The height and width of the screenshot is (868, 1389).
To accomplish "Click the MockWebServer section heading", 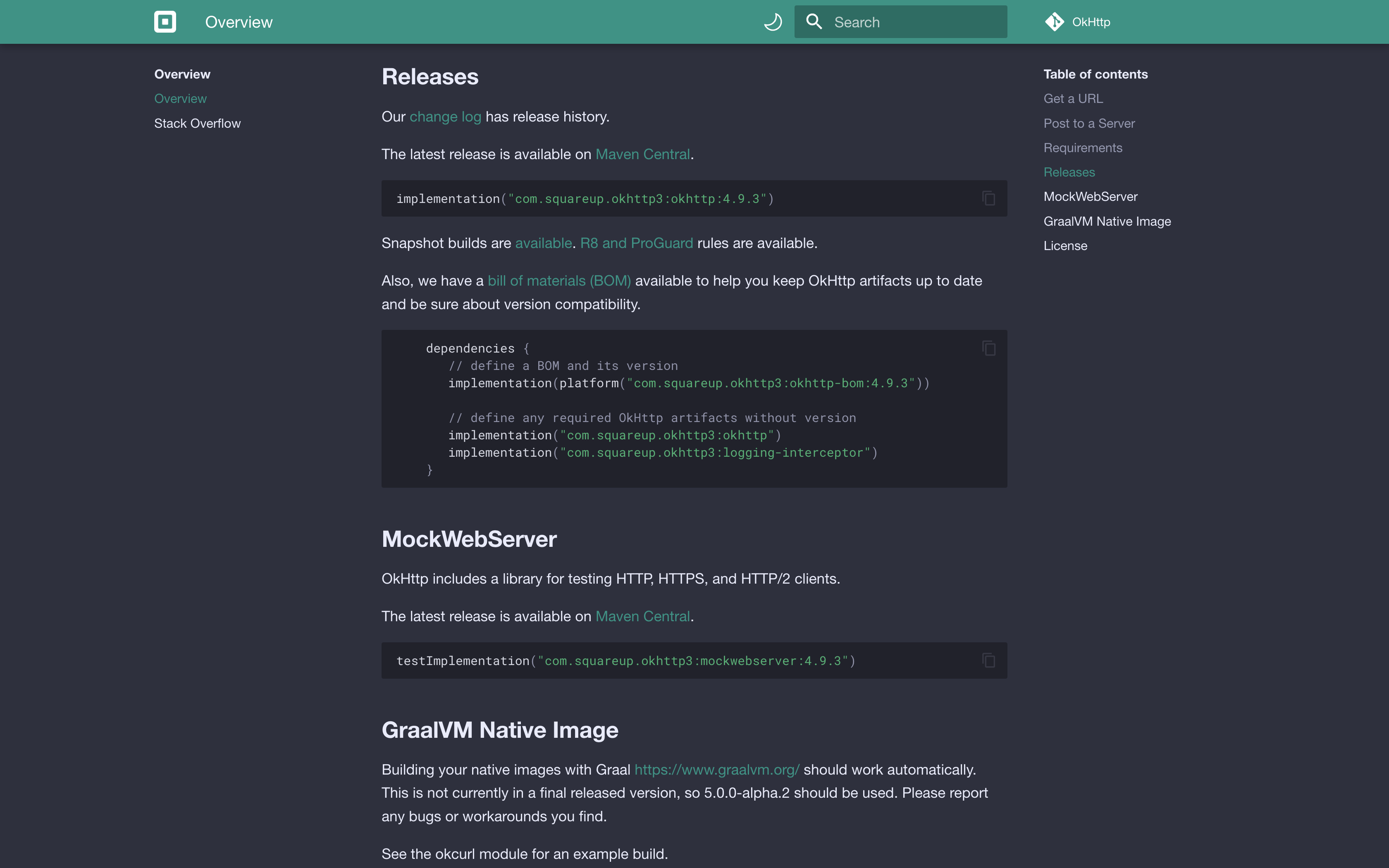I will click(469, 539).
